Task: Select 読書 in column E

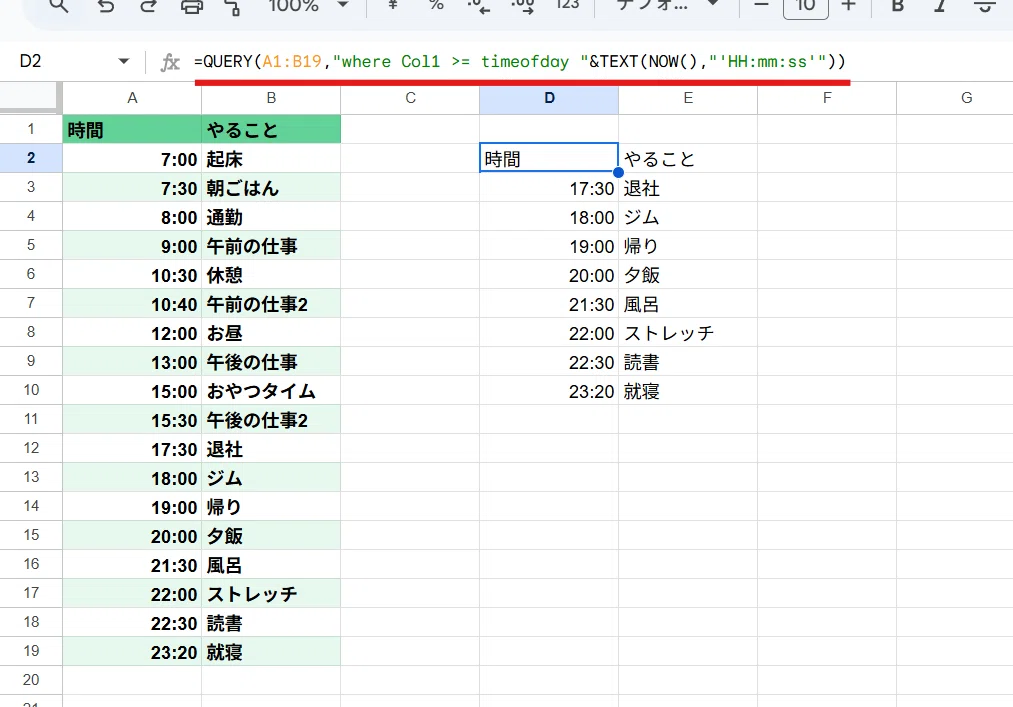Action: 688,361
